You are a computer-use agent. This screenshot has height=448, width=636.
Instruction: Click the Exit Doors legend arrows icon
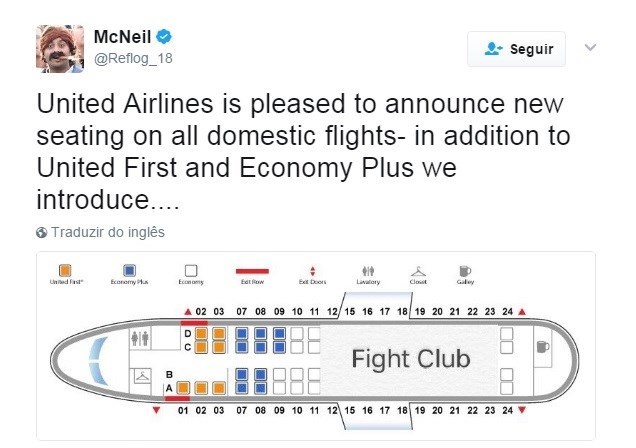tap(312, 271)
